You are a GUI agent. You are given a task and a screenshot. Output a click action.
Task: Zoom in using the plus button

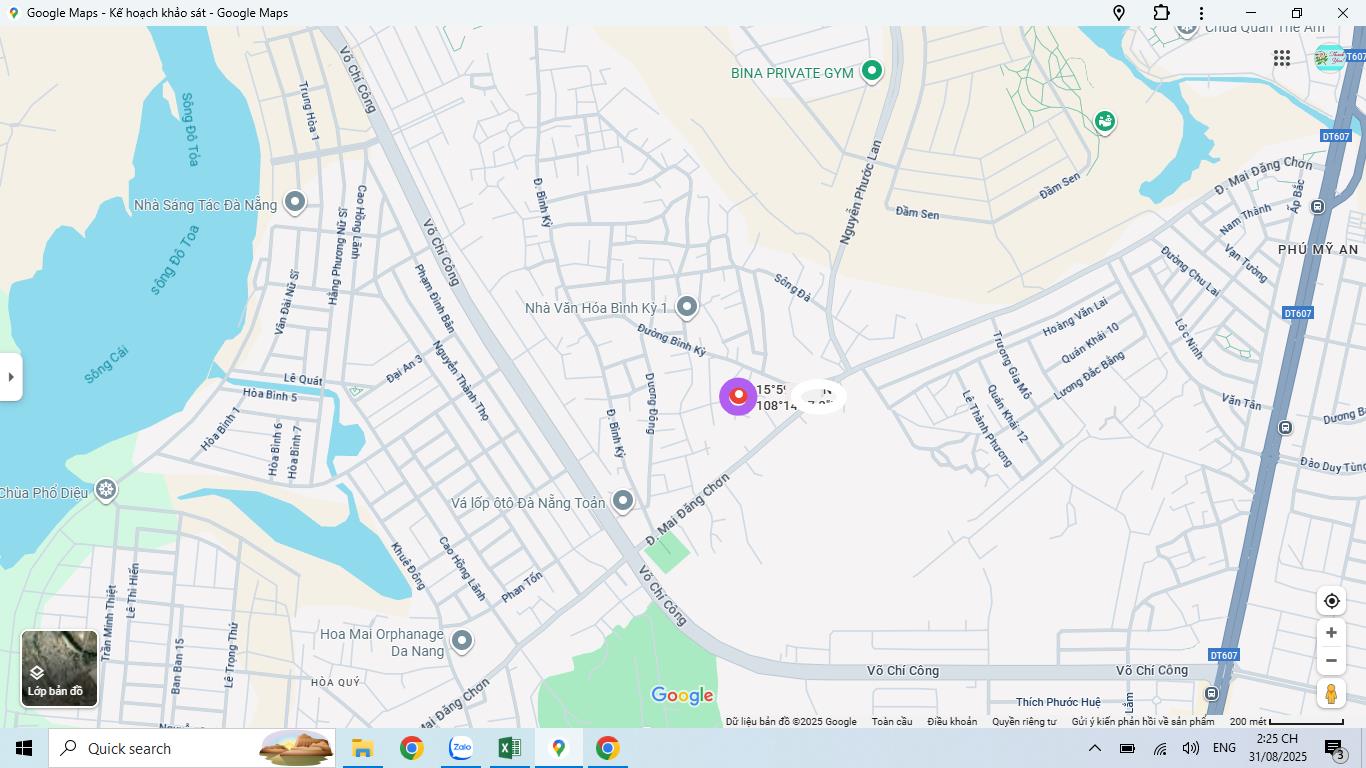click(x=1331, y=633)
